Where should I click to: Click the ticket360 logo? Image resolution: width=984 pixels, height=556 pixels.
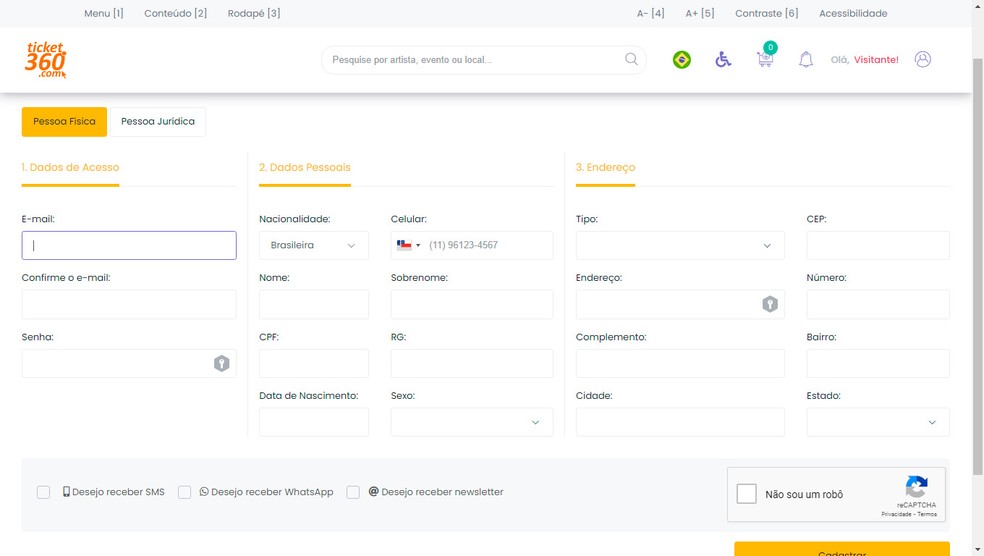pyautogui.click(x=46, y=60)
